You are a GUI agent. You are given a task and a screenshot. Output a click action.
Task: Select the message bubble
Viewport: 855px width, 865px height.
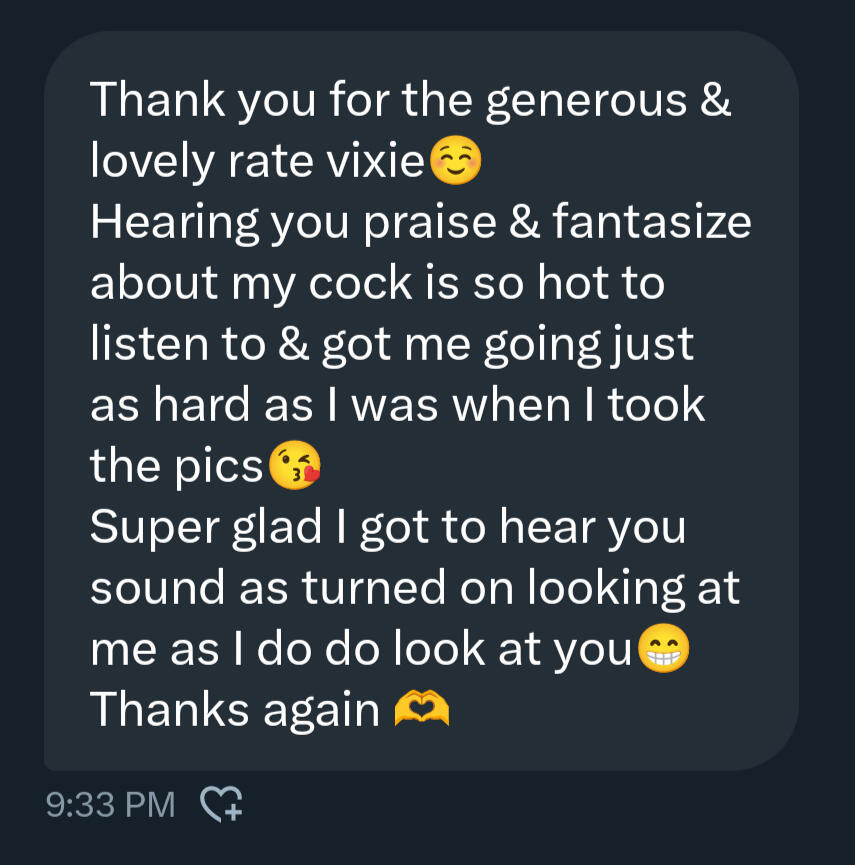420,400
